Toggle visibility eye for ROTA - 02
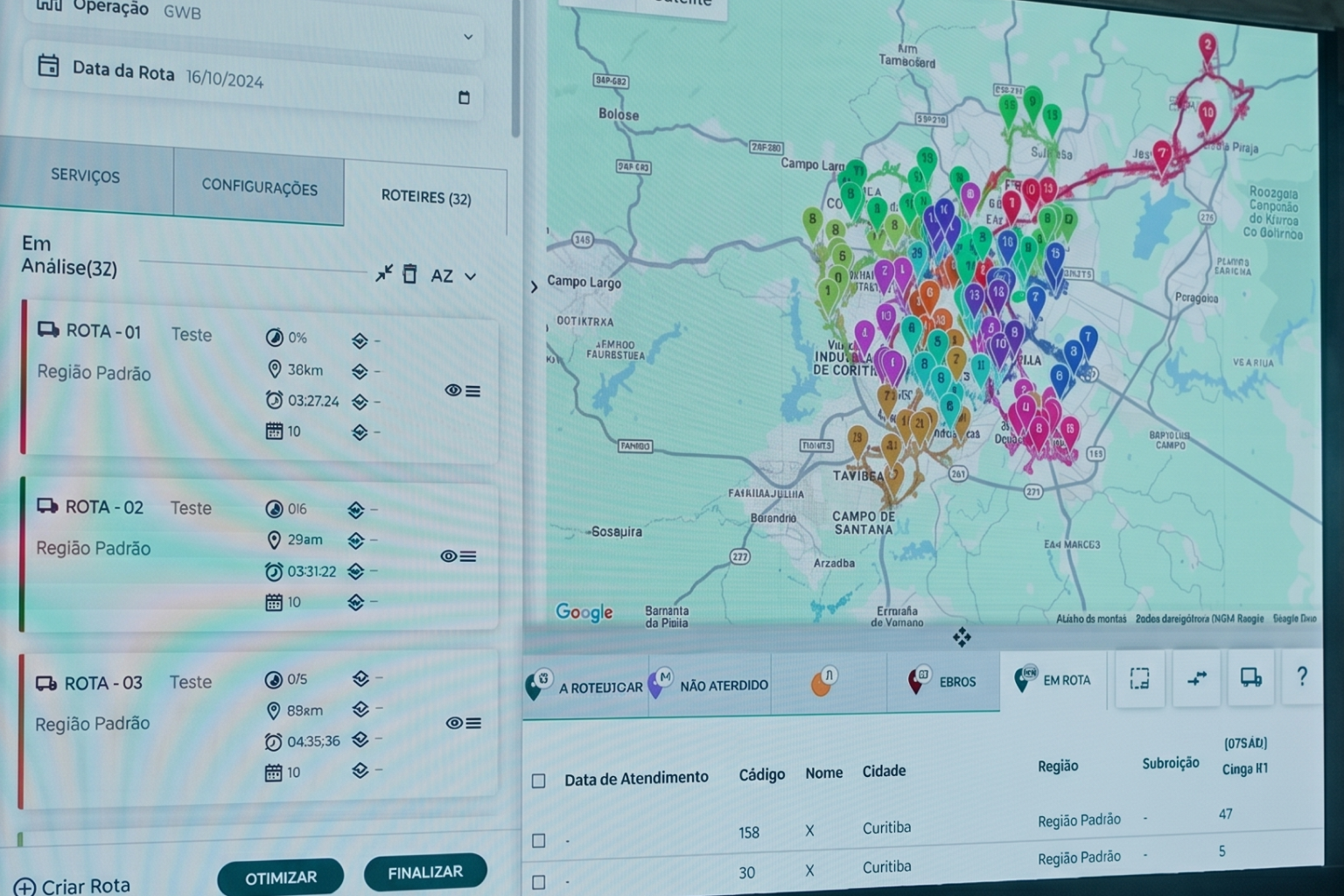 449,556
